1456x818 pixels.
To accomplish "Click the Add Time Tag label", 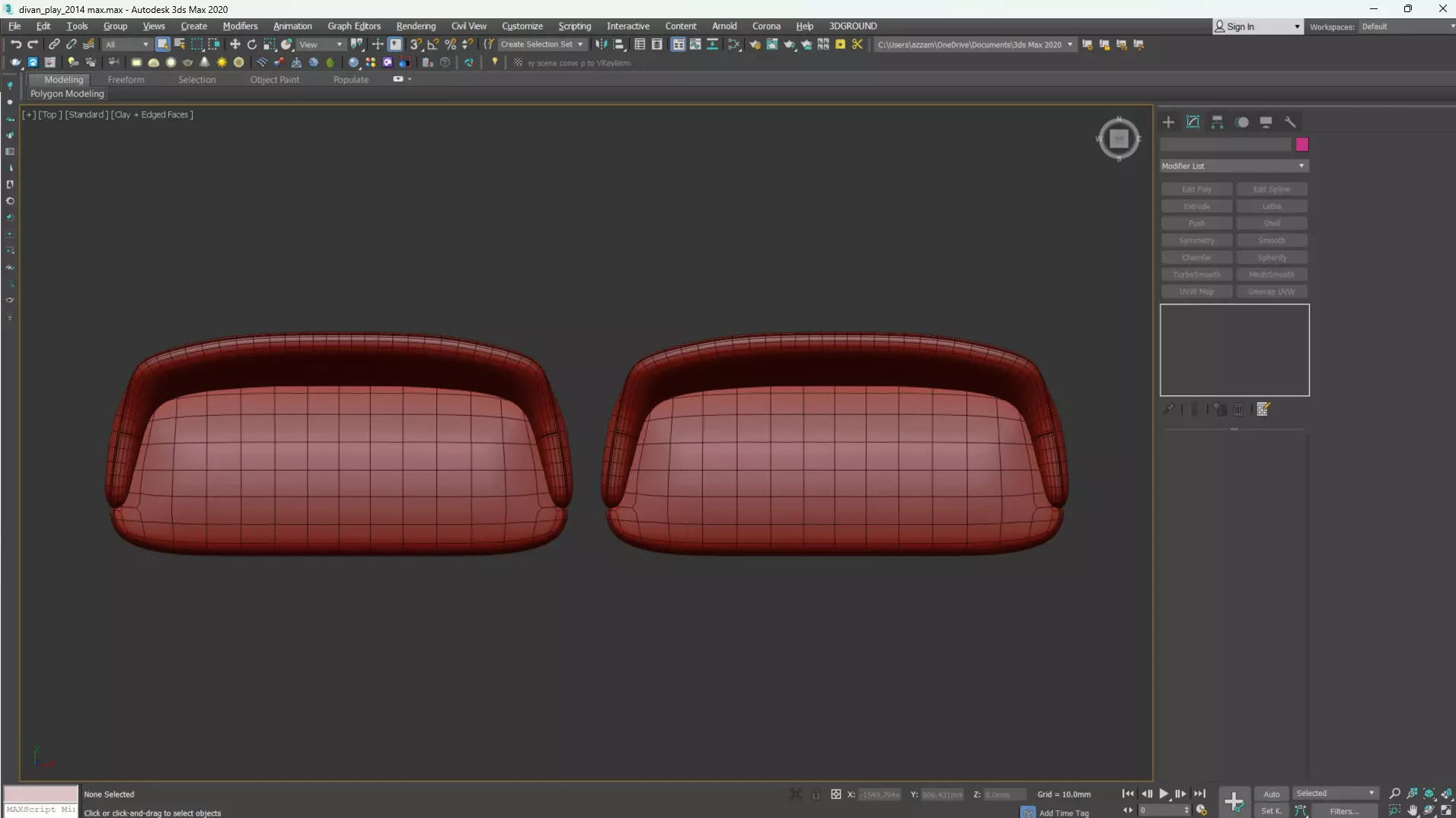I will tap(1064, 813).
